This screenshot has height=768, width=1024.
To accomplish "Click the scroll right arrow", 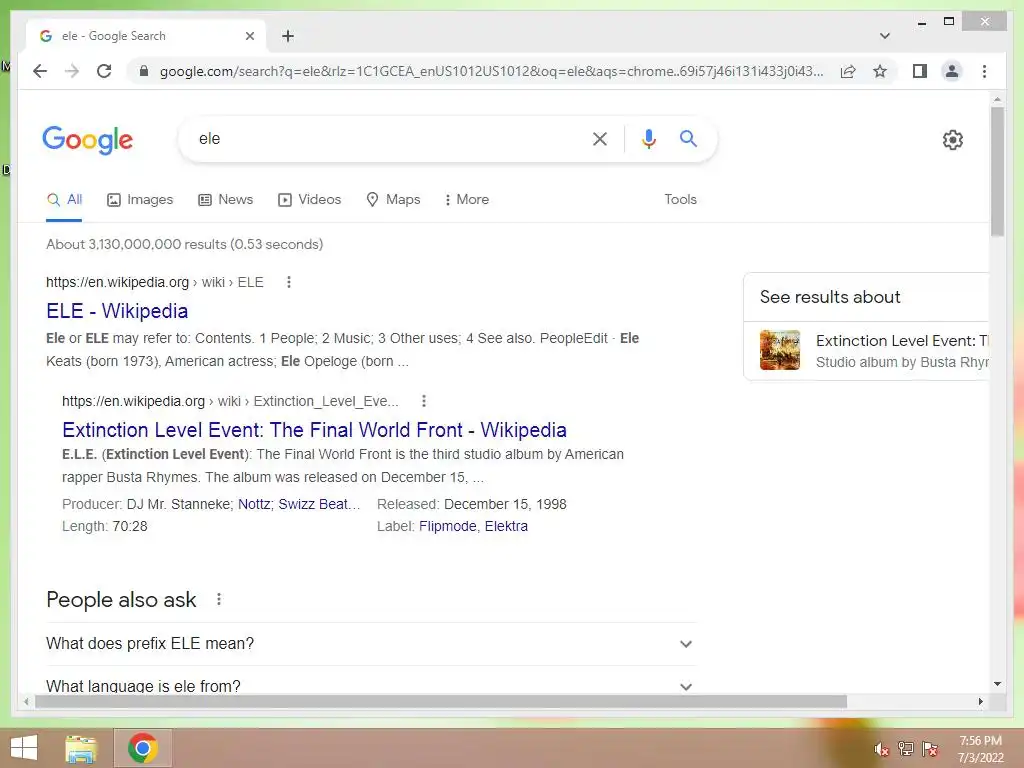I will click(980, 701).
